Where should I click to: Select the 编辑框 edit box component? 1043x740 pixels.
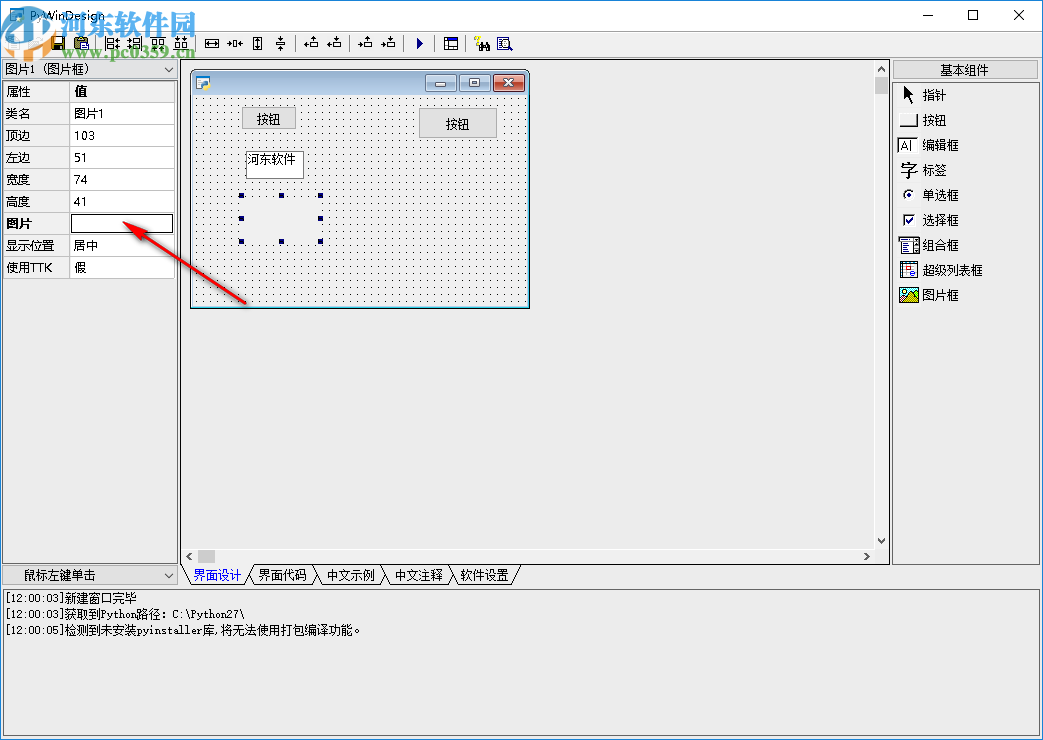tap(929, 145)
